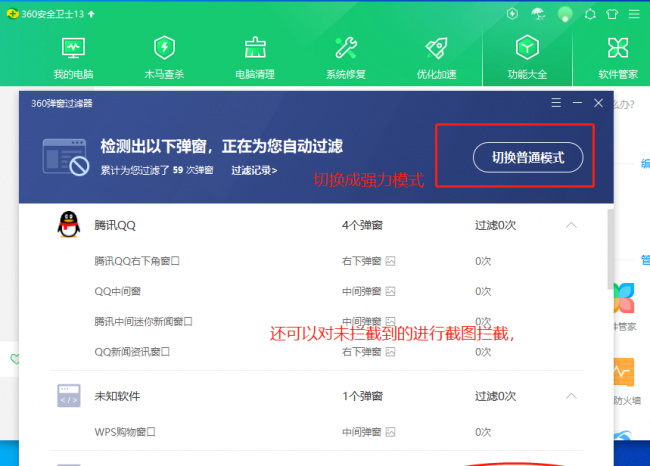Viewport: 650px width, 466px height.
Task: Open the skin shirt icon
Action: [612, 15]
